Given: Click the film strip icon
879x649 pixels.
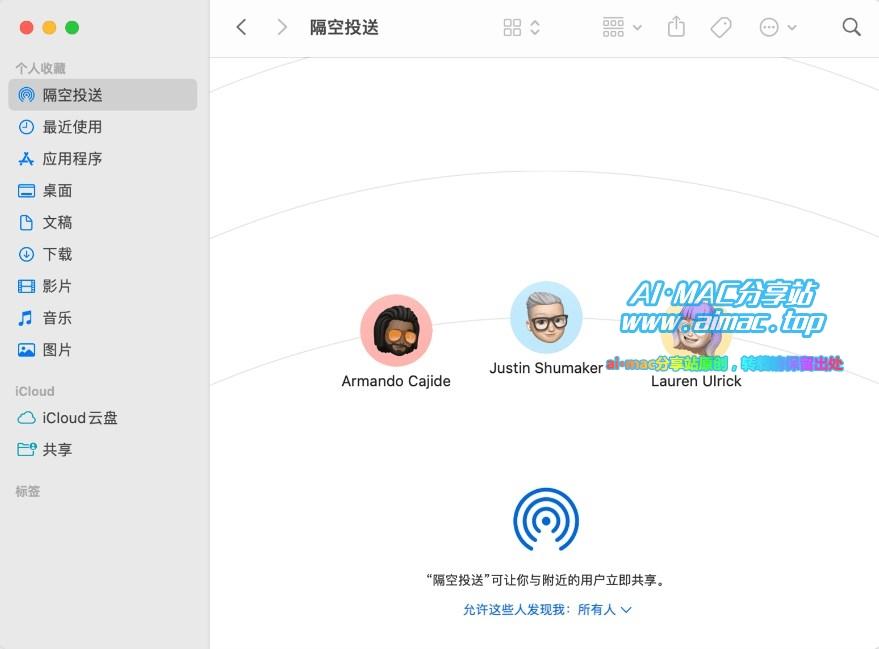Looking at the screenshot, I should click(x=26, y=286).
